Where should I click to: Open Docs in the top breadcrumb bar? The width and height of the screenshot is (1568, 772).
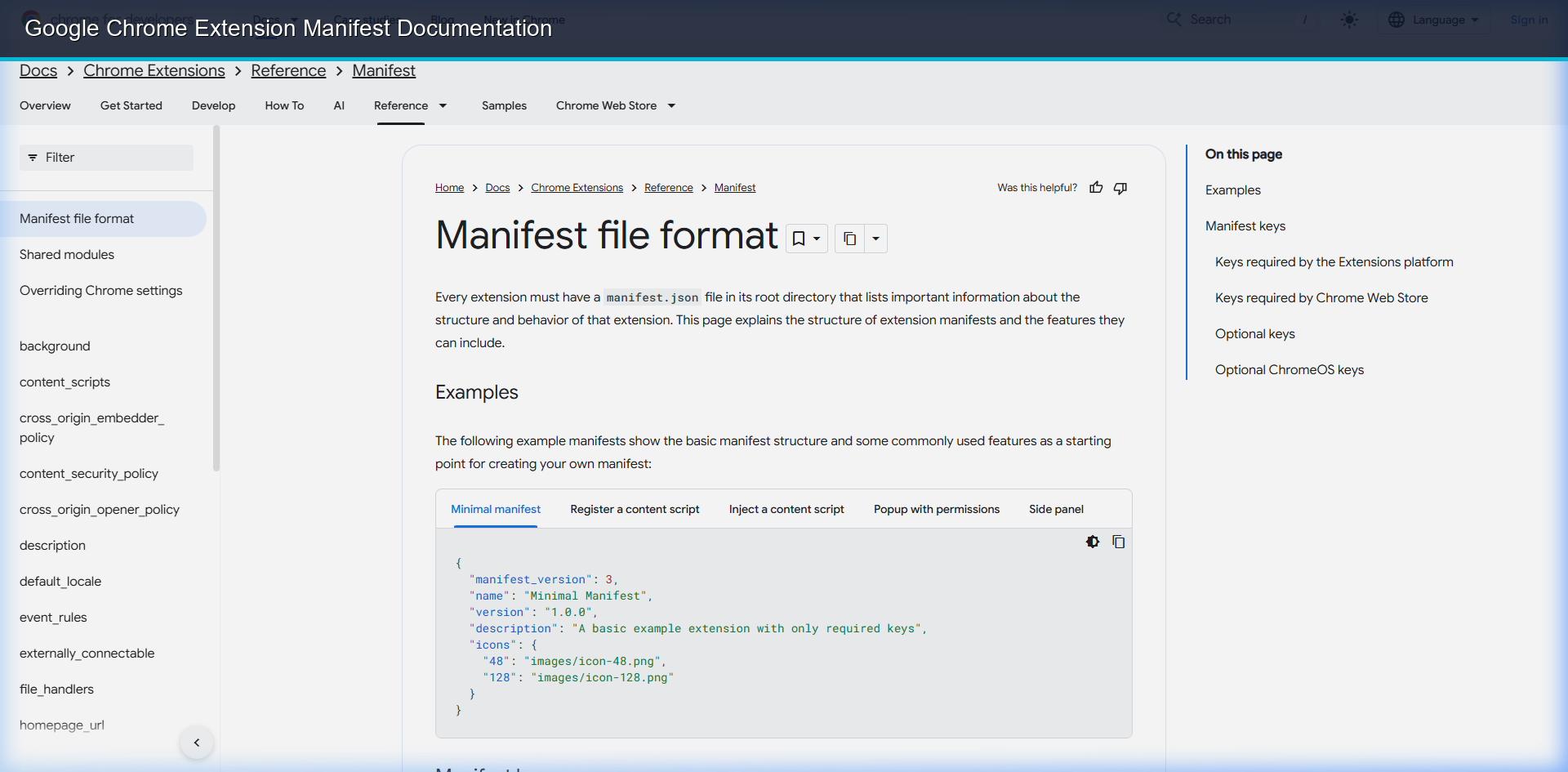(x=38, y=71)
